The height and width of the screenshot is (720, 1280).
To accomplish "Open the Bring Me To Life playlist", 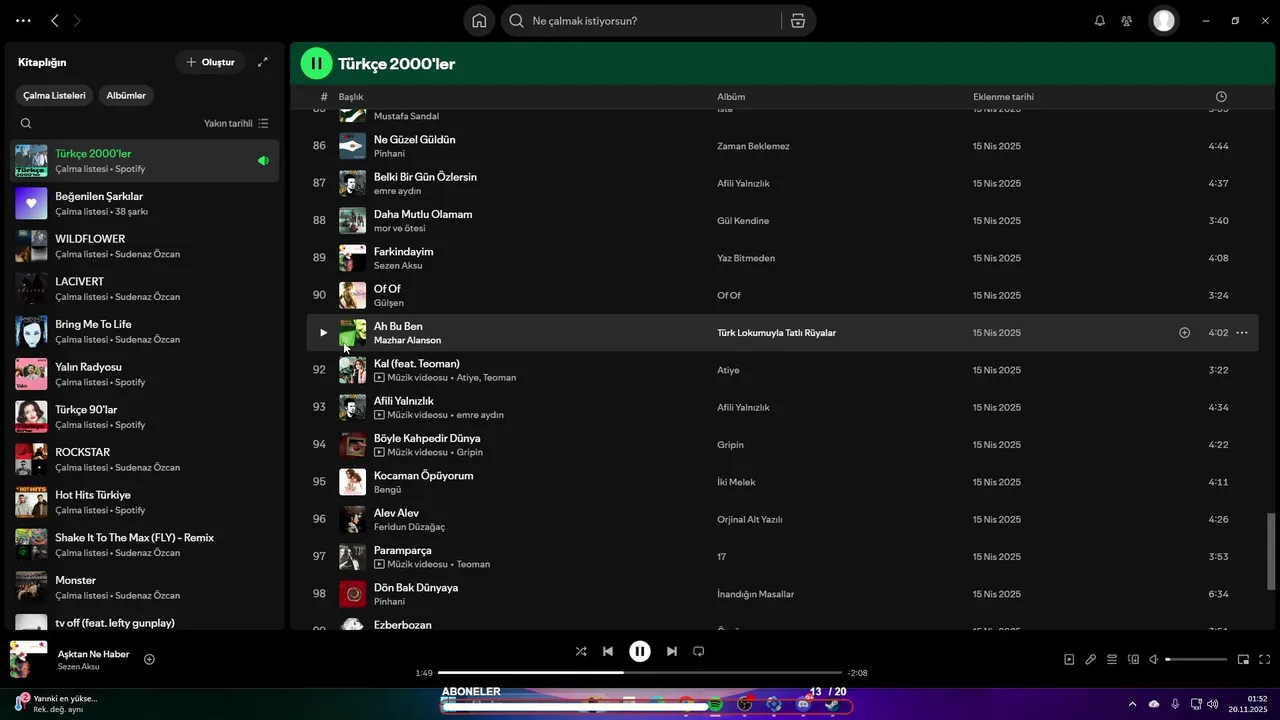I will 145,331.
